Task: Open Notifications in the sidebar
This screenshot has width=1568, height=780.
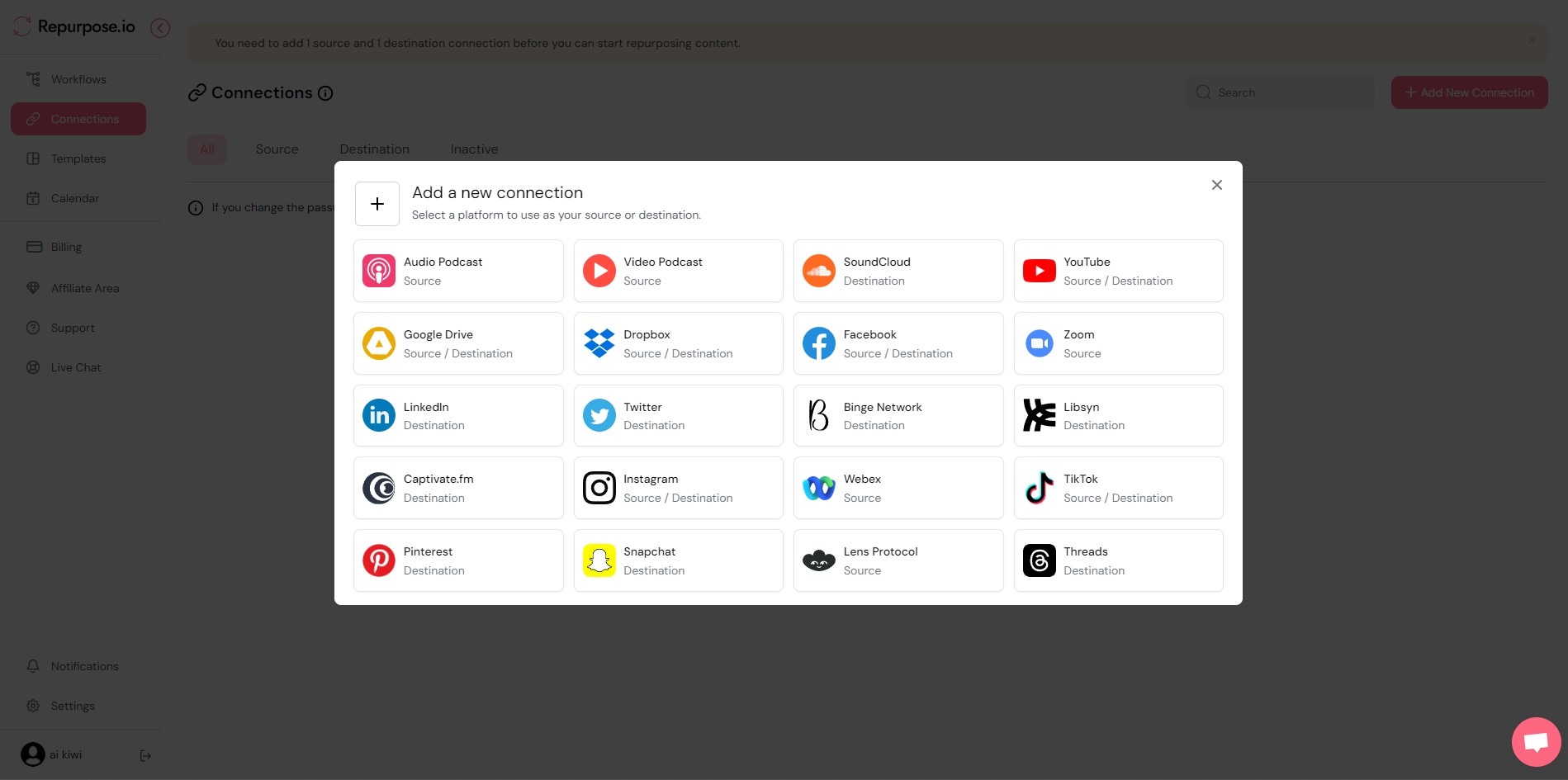Action: 78,666
